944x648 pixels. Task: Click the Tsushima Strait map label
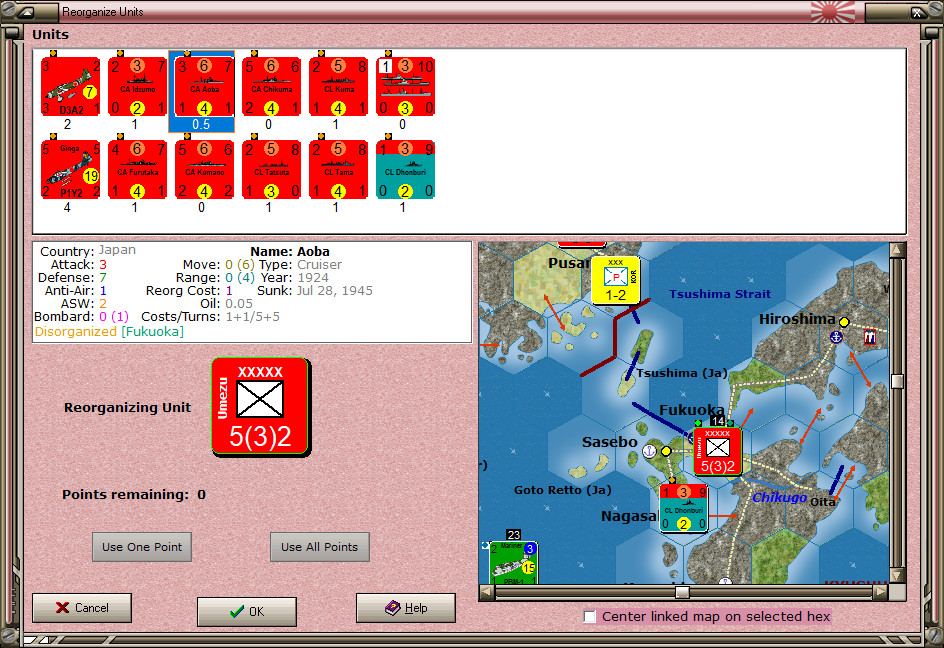point(720,294)
